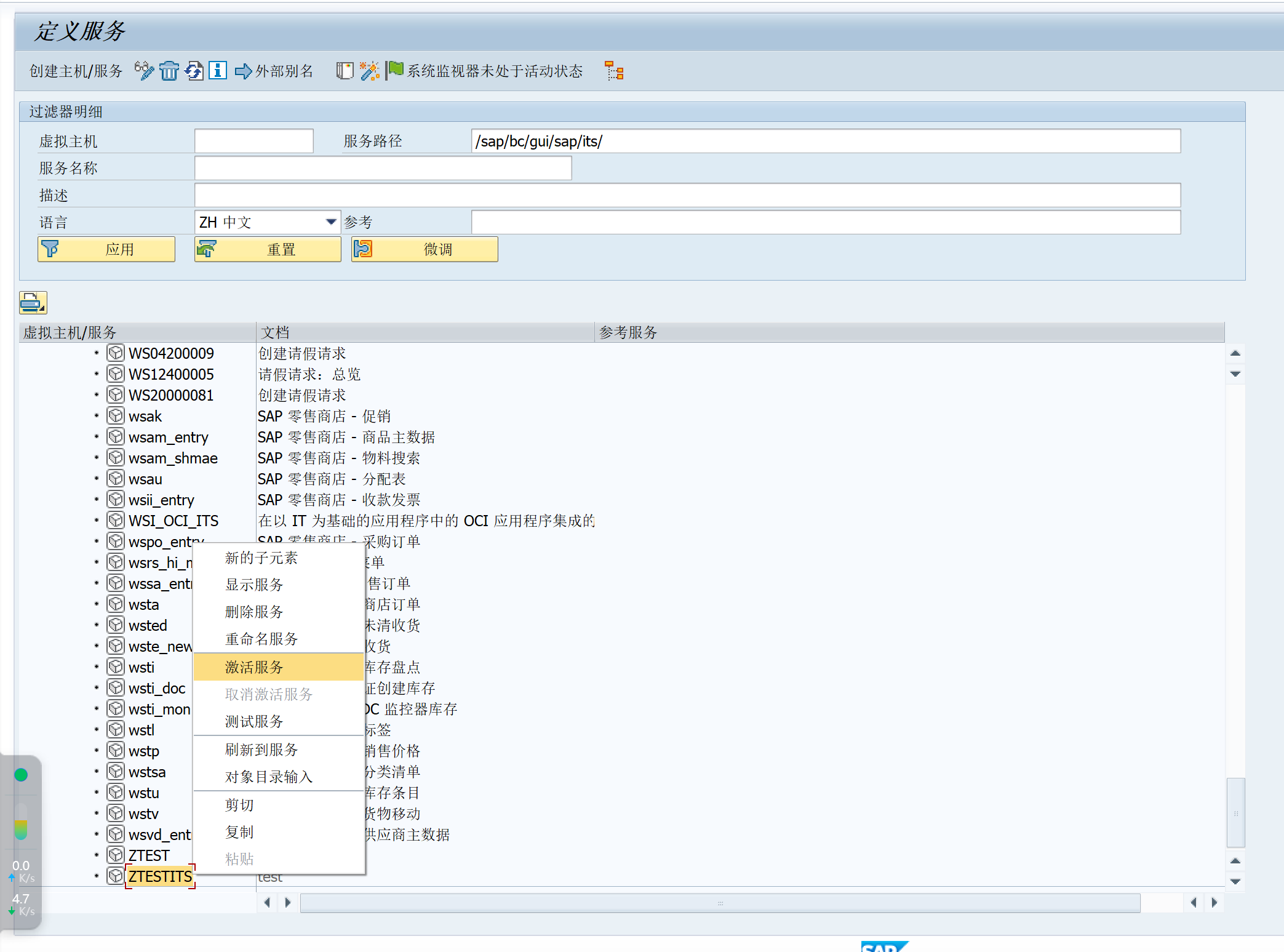Select 测试服务 from the context menu
Screen dimensions: 1284x952
point(254,721)
